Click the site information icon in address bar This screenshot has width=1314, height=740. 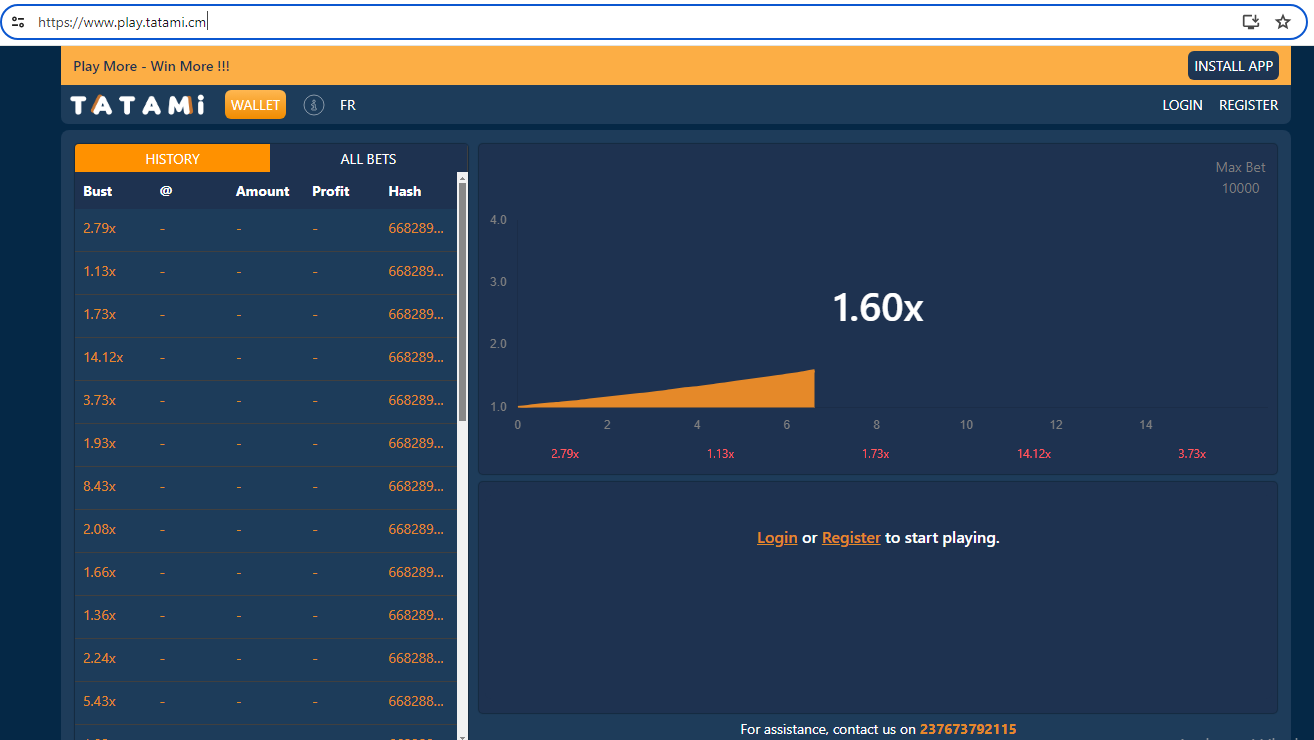(x=18, y=22)
